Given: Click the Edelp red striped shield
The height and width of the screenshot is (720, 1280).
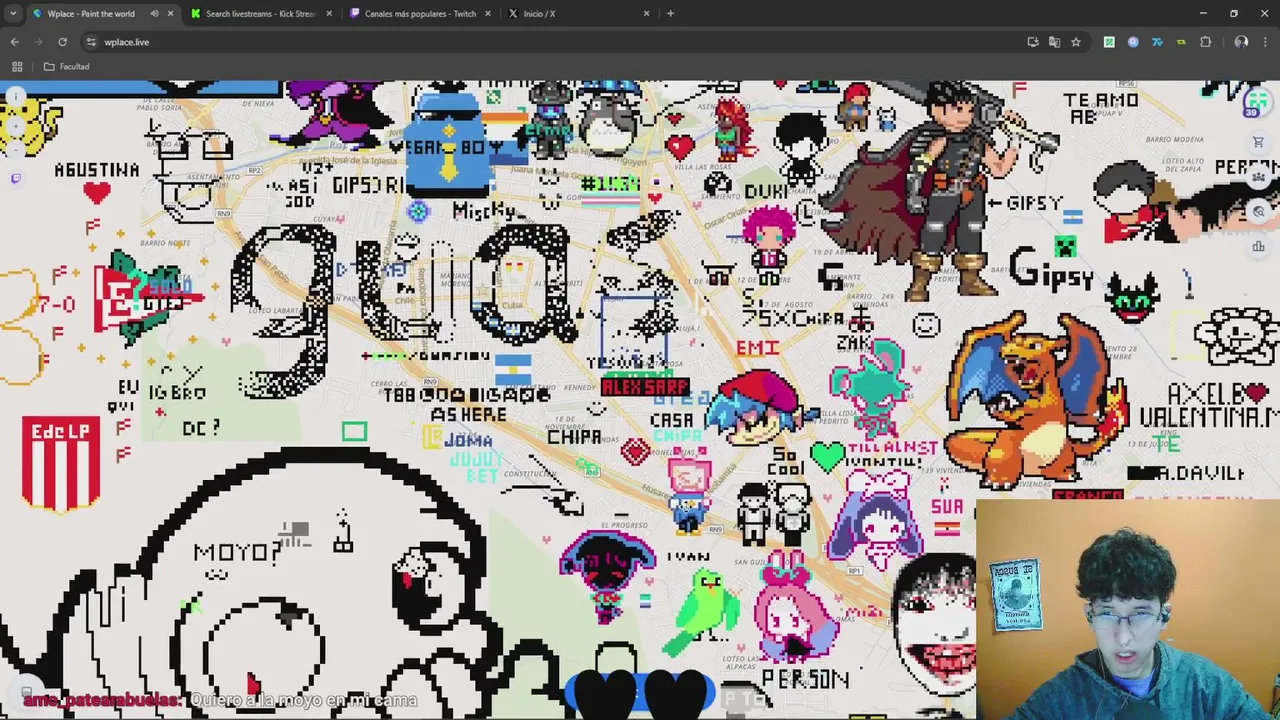Looking at the screenshot, I should [61, 463].
